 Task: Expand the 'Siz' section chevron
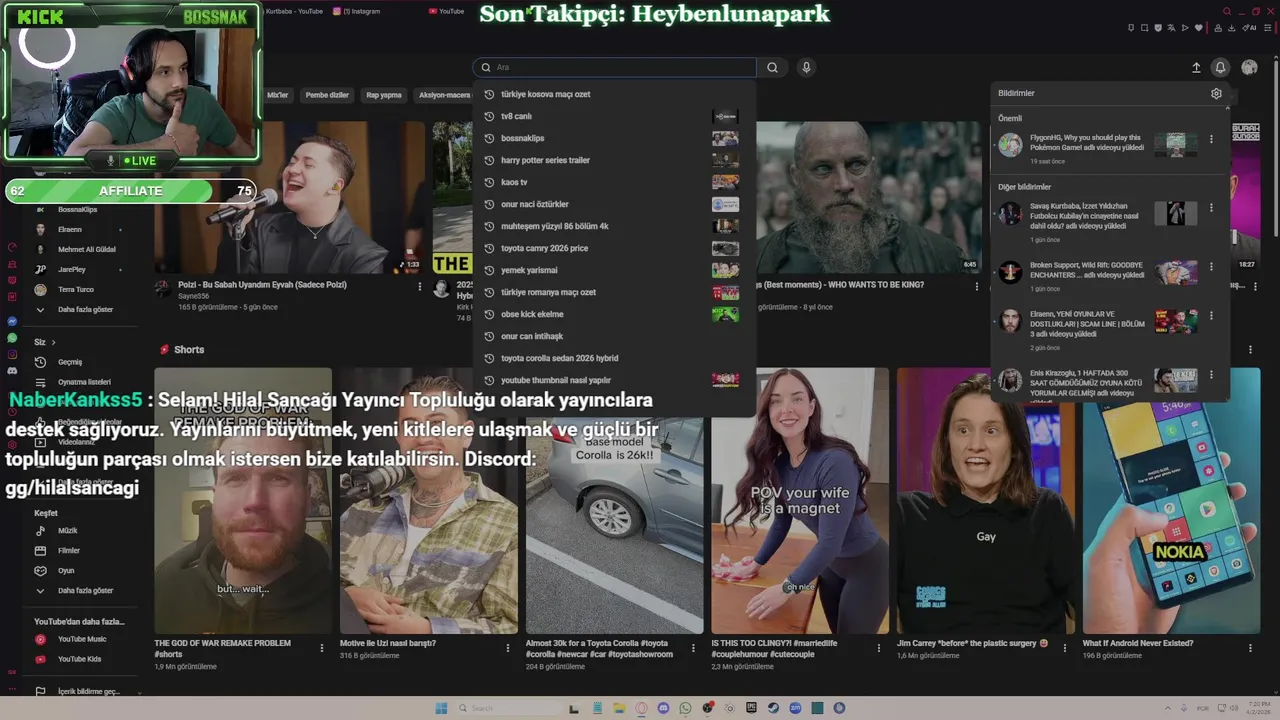(53, 342)
